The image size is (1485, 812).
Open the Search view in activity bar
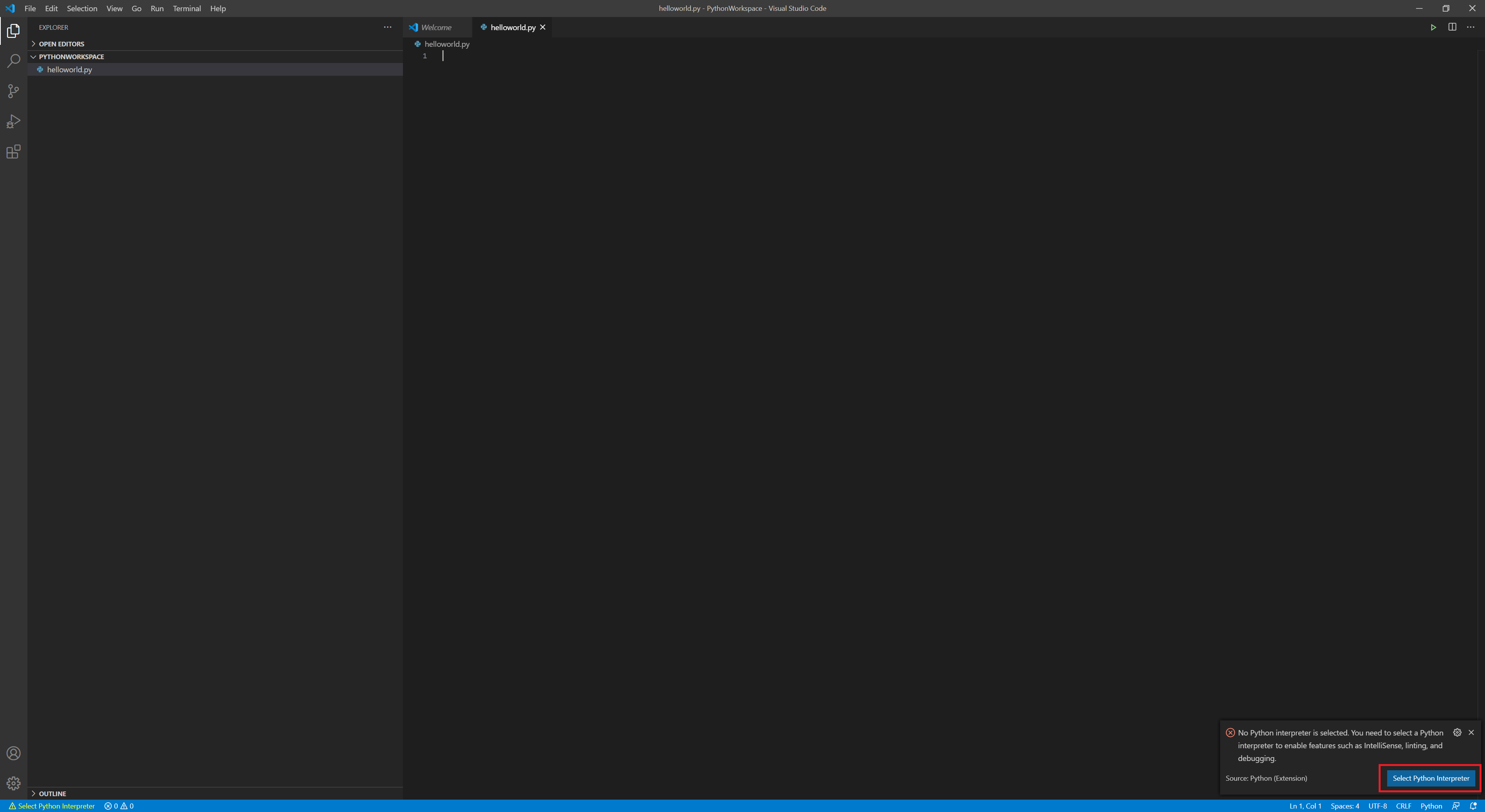(13, 61)
